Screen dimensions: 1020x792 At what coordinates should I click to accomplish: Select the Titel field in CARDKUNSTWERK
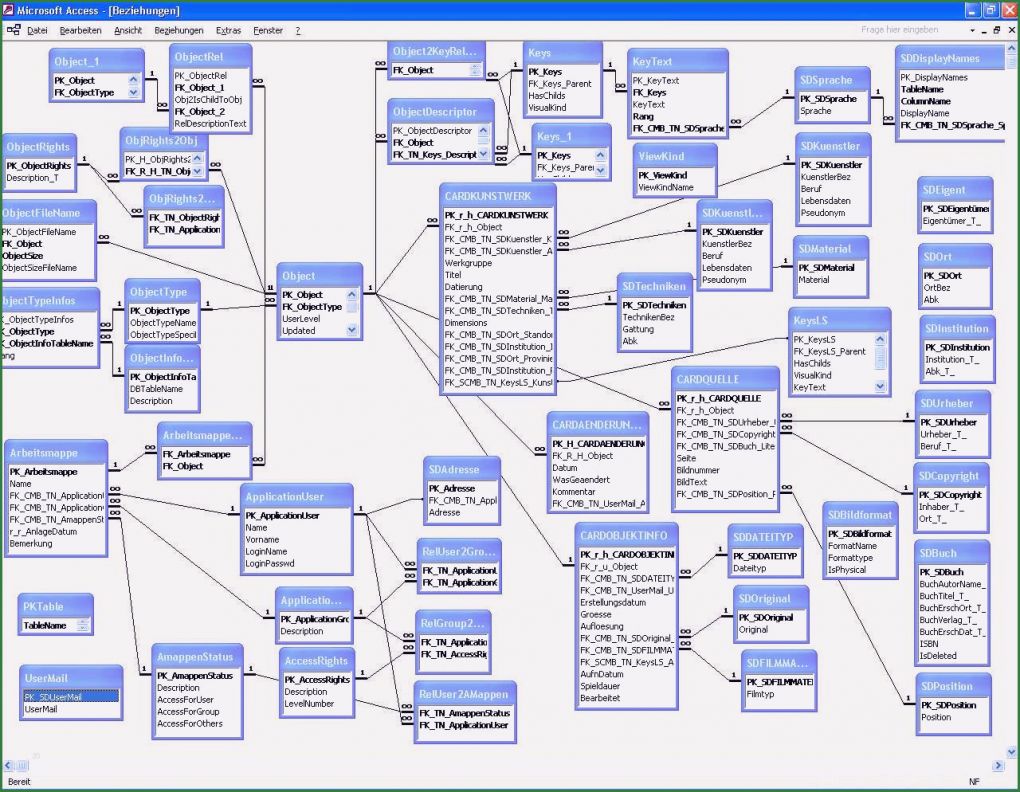(453, 274)
